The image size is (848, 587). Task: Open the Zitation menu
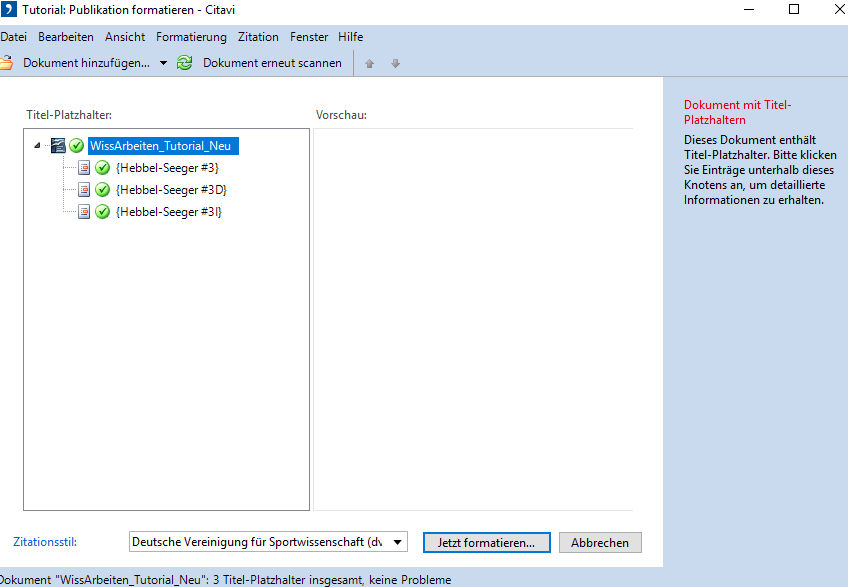coord(258,37)
